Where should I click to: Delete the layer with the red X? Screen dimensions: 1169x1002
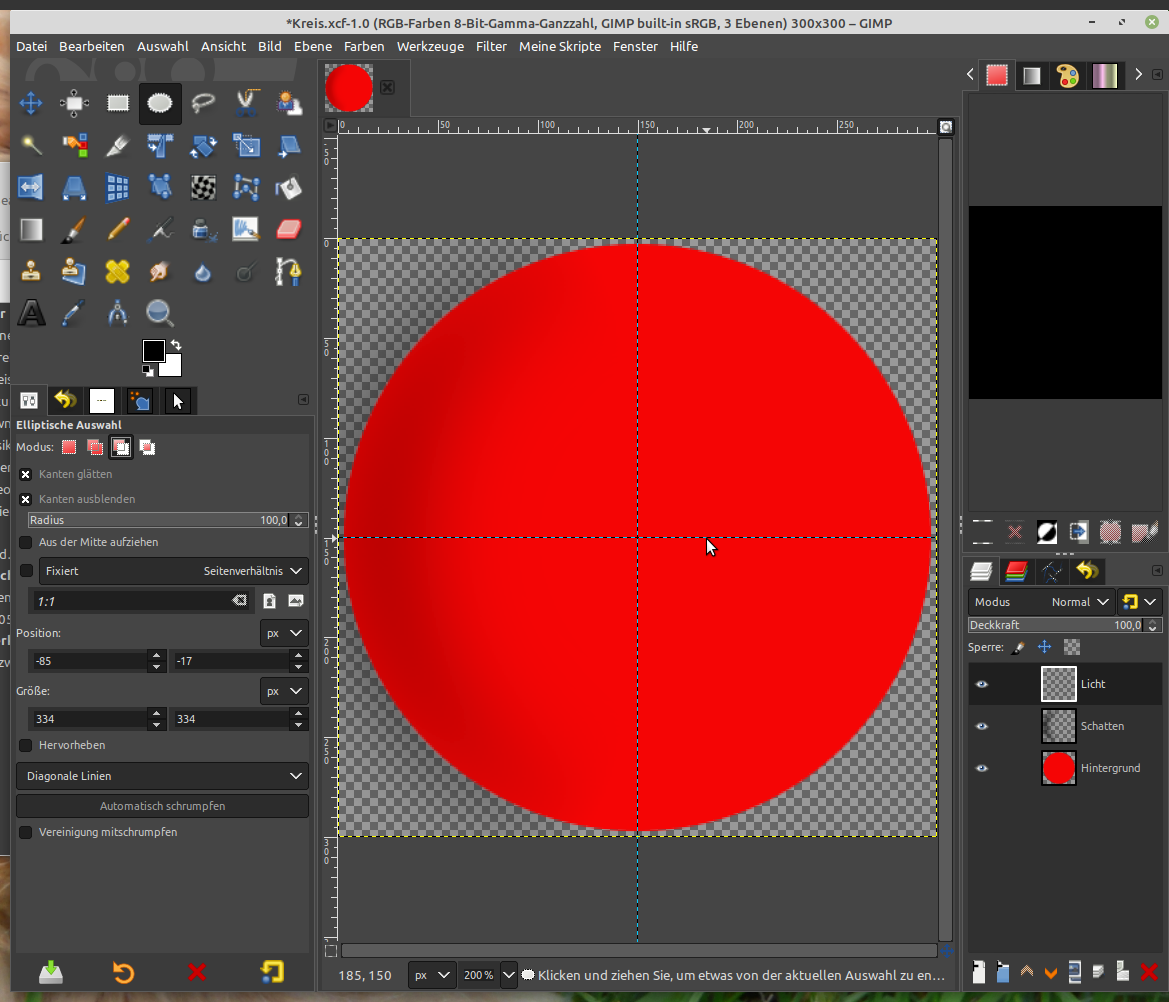[1149, 971]
